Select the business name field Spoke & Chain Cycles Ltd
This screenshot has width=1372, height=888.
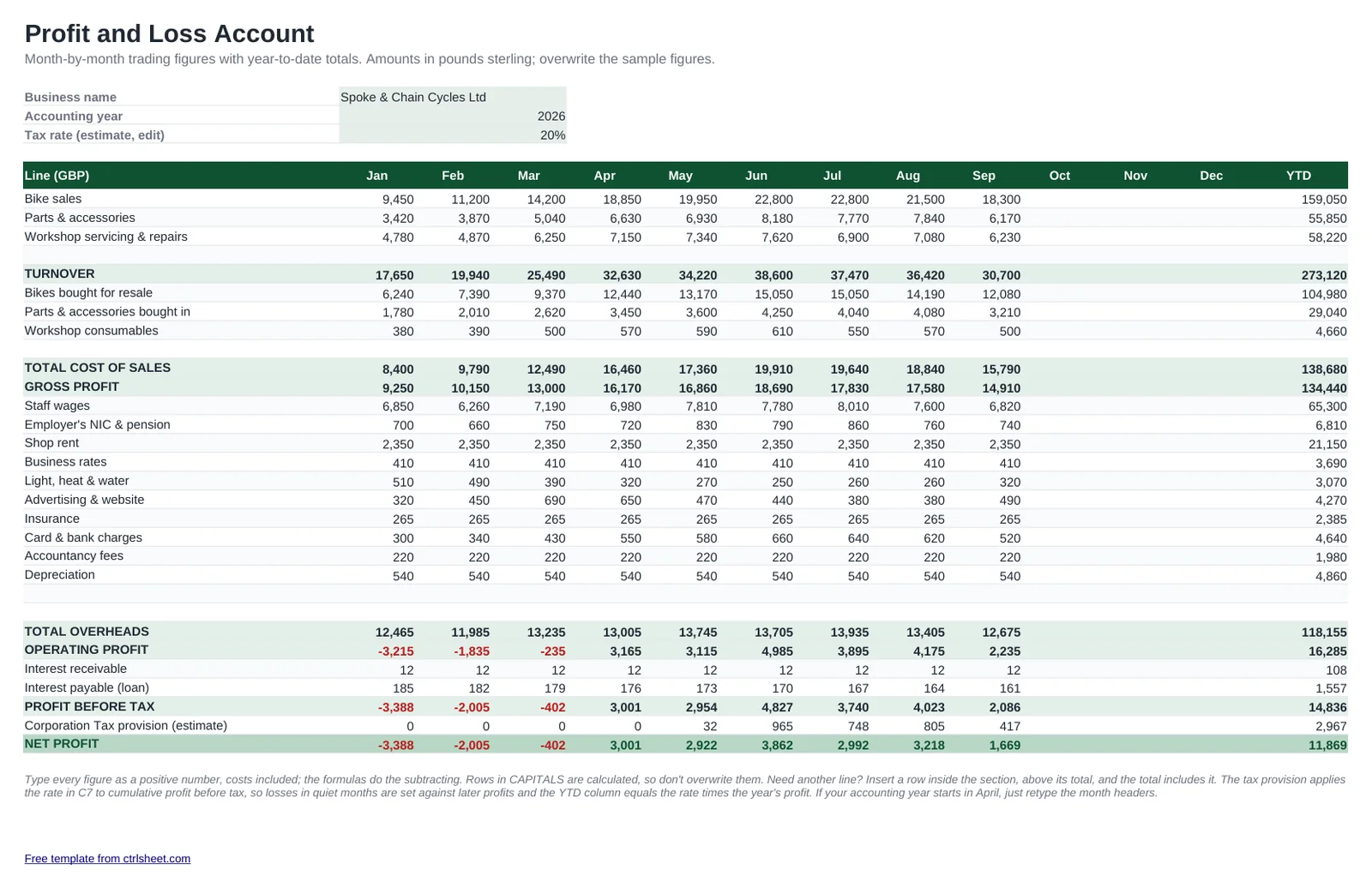(453, 97)
